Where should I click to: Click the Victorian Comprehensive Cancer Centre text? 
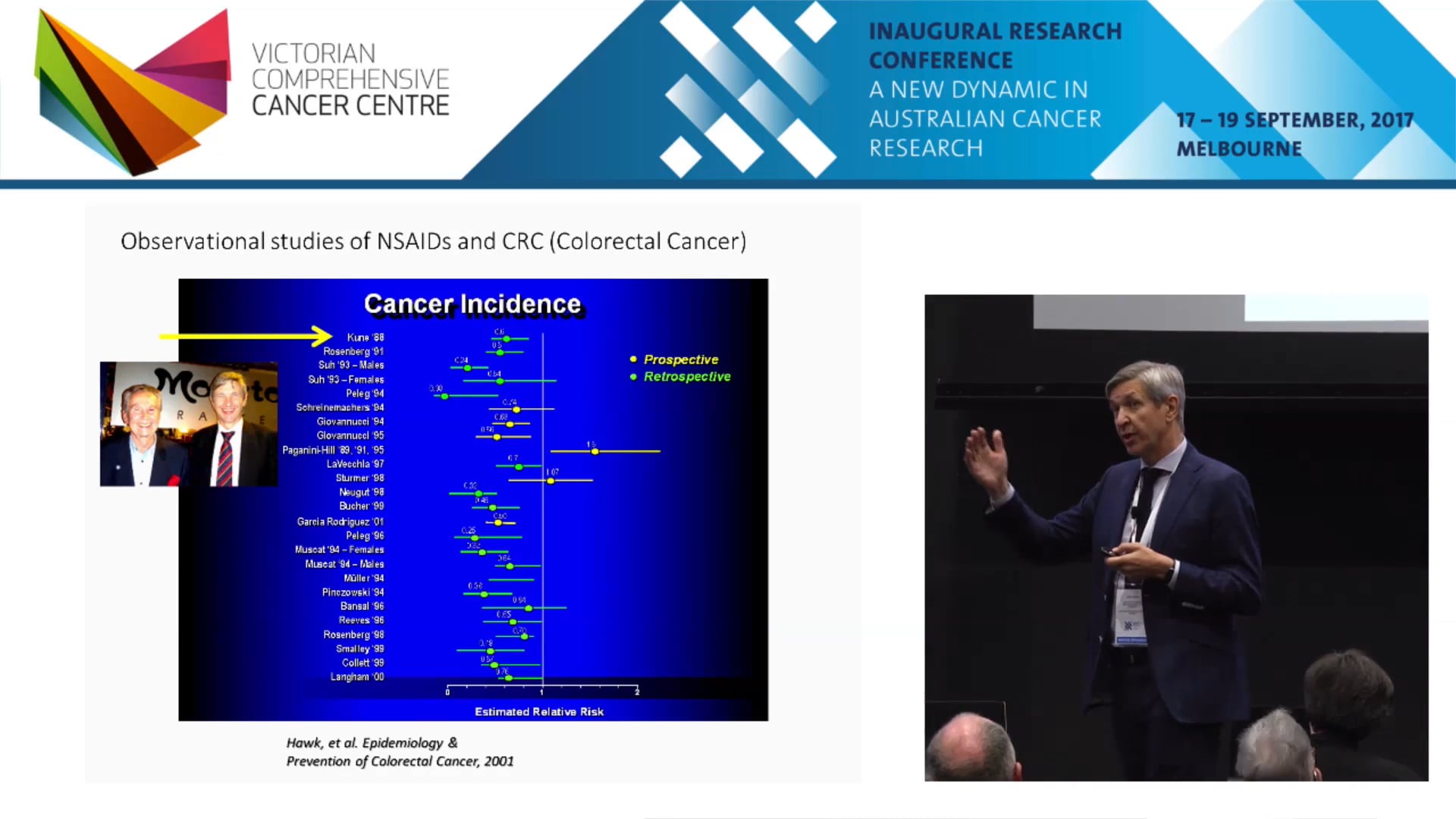(350, 80)
